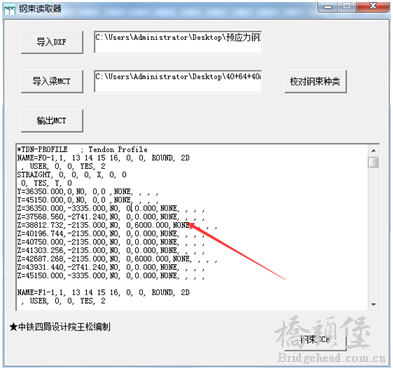Click the 核对钢束种类 button
The width and height of the screenshot is (393, 370).
click(315, 81)
